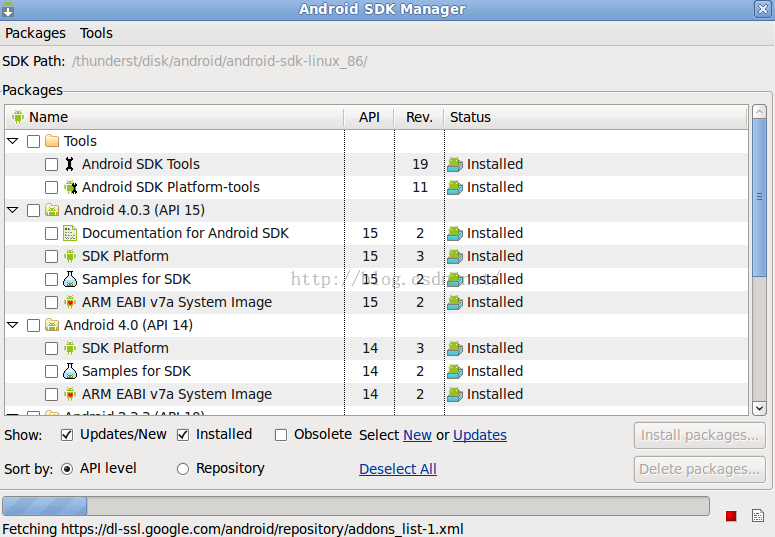The width and height of the screenshot is (775, 537).
Task: Click the wrench icon beside Android SDK Tools
Action: pos(70,164)
